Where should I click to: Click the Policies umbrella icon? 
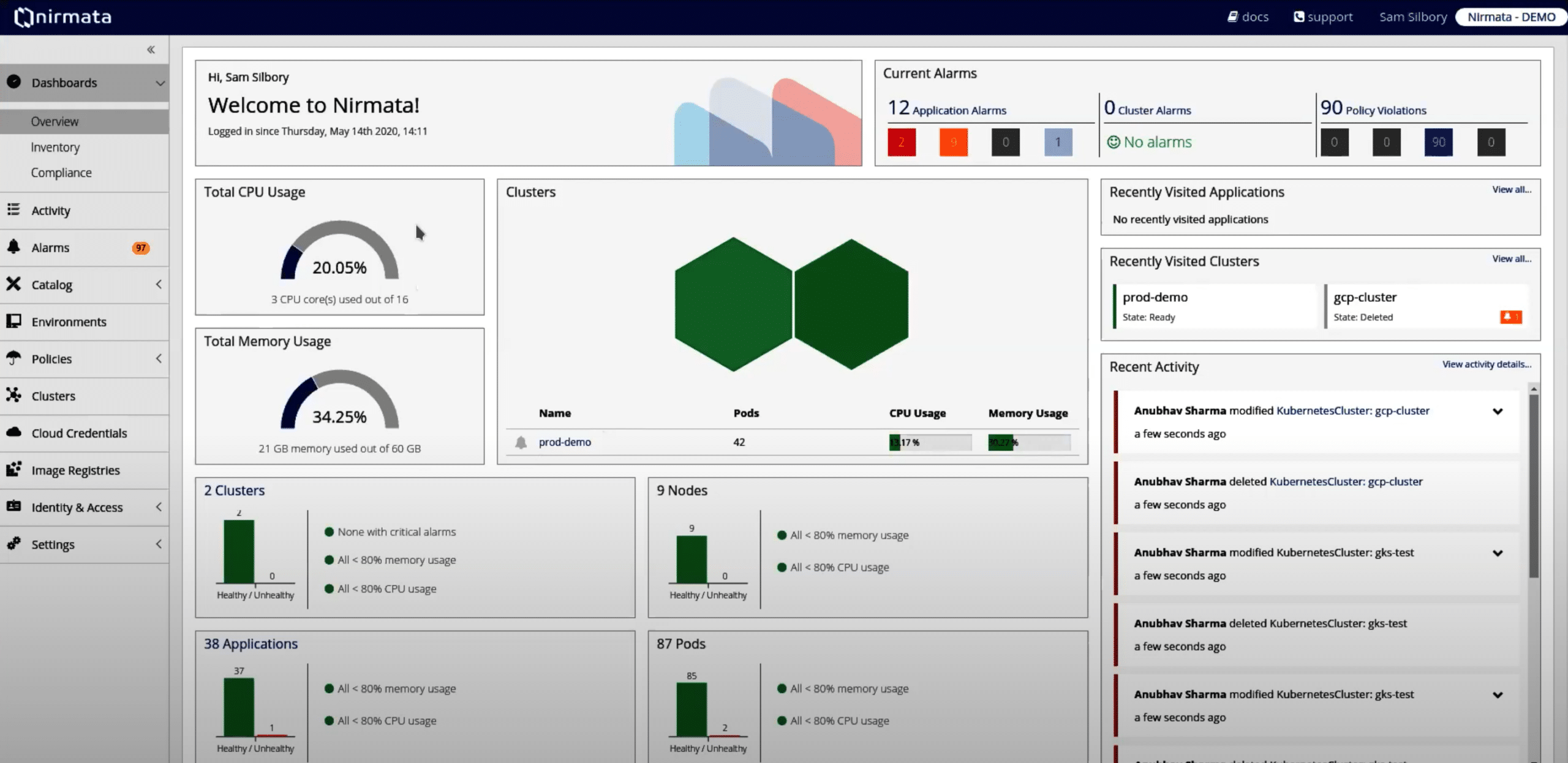pyautogui.click(x=13, y=358)
